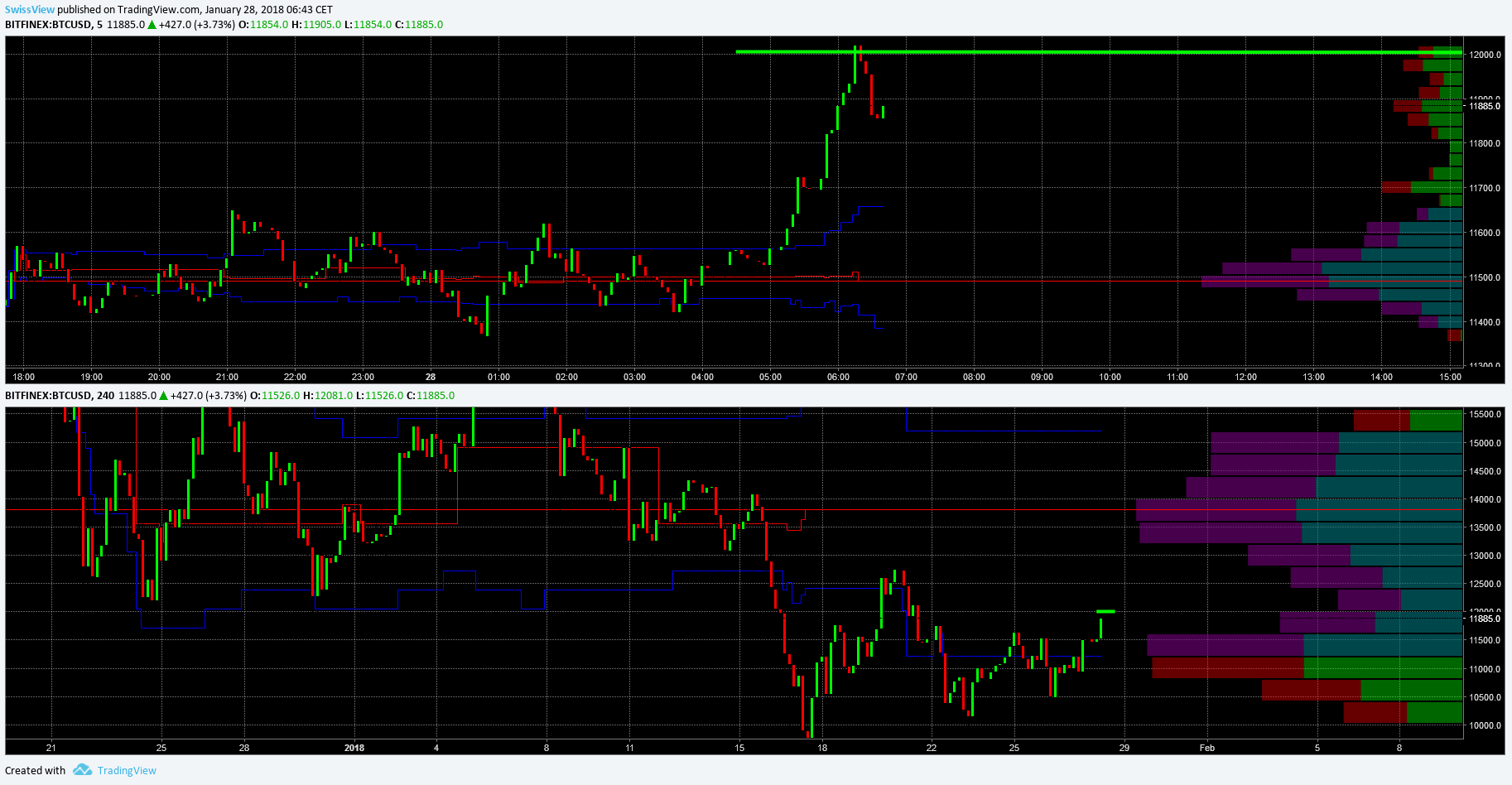The height and width of the screenshot is (785, 1512).
Task: Click the short green marker on lower chart
Action: click(x=1105, y=611)
